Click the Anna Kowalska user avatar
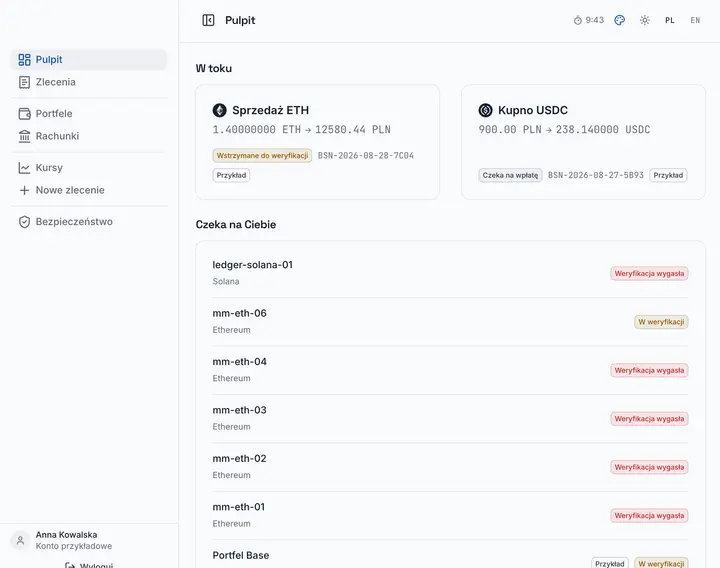This screenshot has height=568, width=720. tap(20, 540)
